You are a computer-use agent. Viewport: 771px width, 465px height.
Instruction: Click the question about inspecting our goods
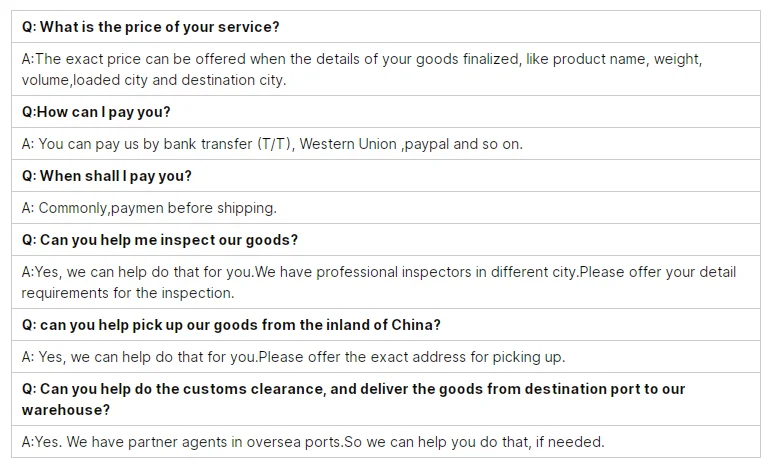click(160, 240)
